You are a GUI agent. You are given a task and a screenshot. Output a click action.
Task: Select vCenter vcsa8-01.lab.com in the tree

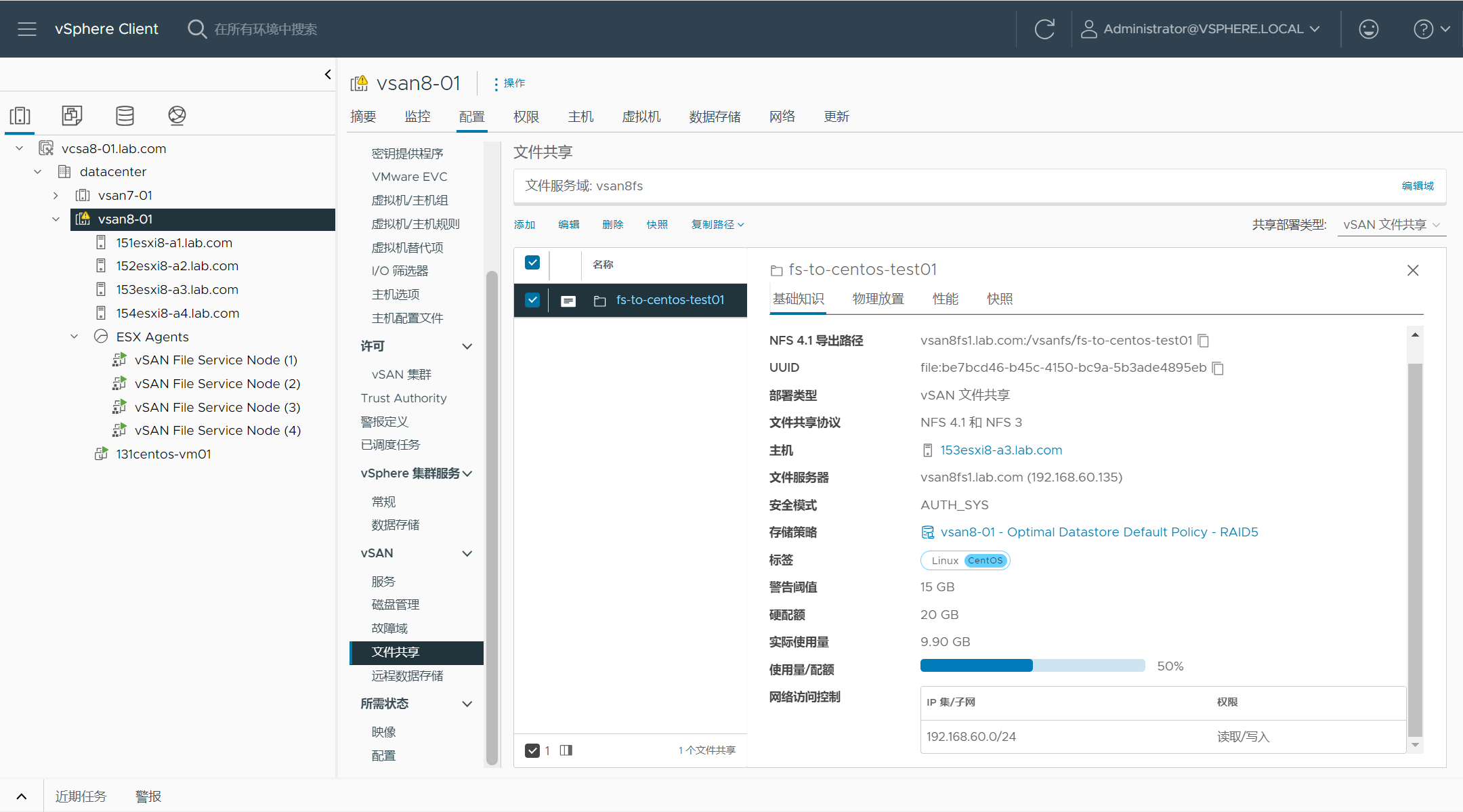pyautogui.click(x=114, y=148)
